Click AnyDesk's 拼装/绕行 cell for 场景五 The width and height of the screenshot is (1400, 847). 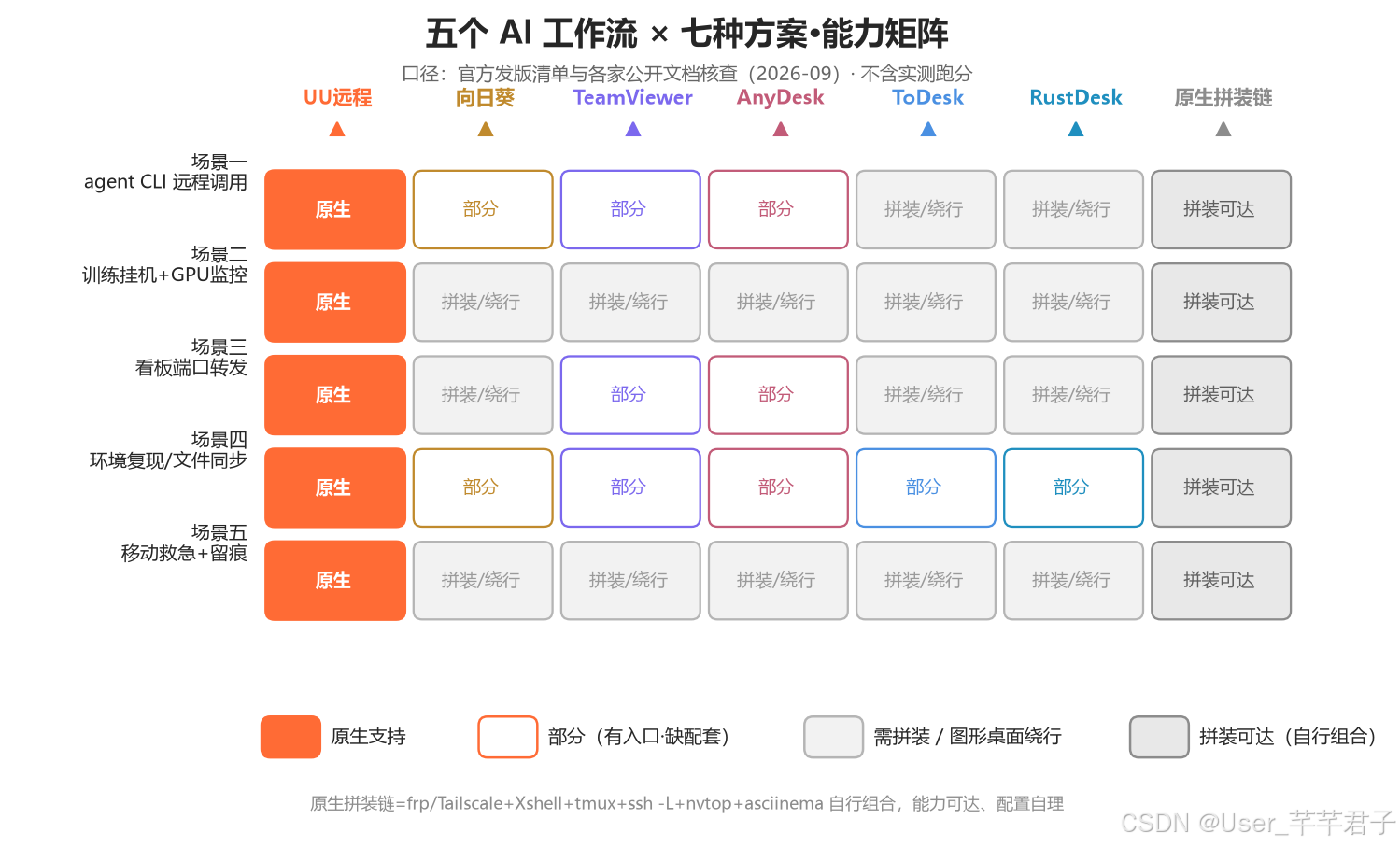(x=778, y=581)
